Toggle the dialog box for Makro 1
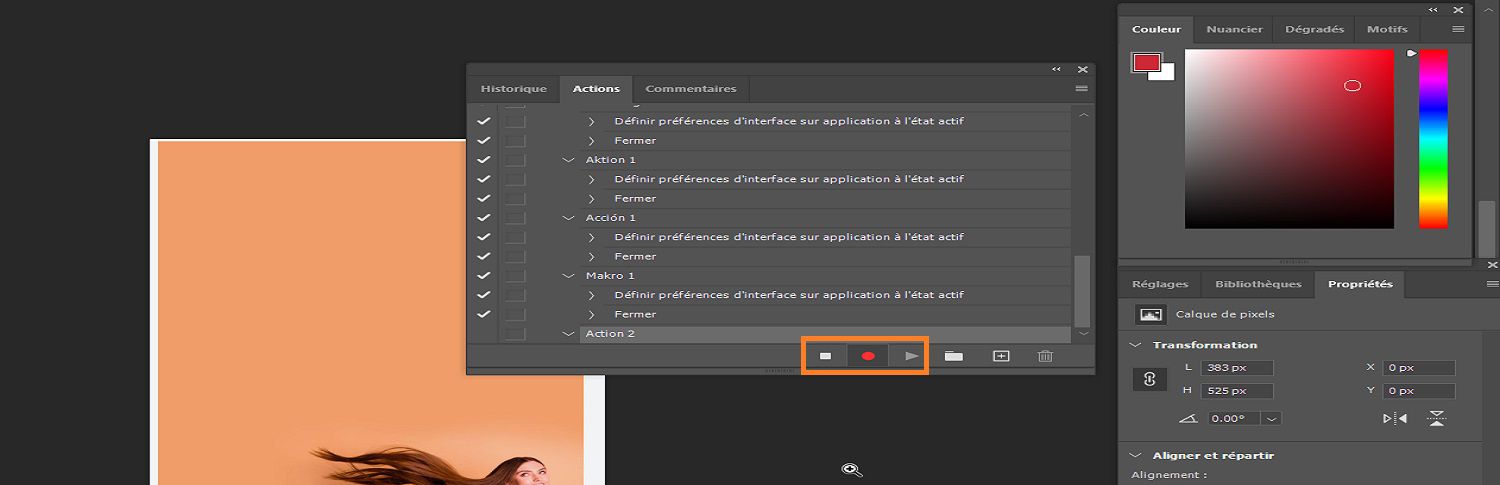 point(515,276)
